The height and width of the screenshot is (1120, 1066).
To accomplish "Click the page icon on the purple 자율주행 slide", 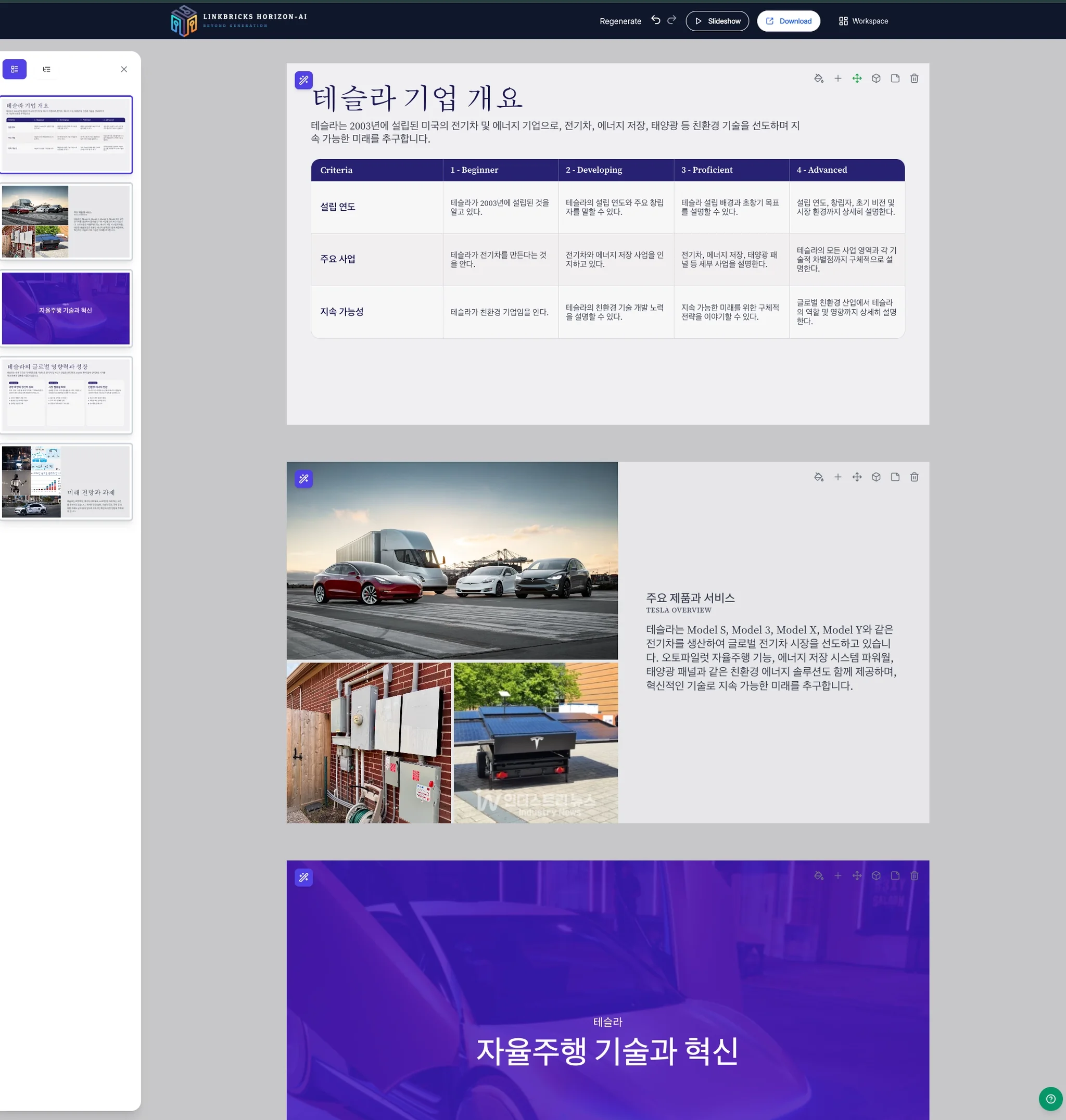I will 895,876.
